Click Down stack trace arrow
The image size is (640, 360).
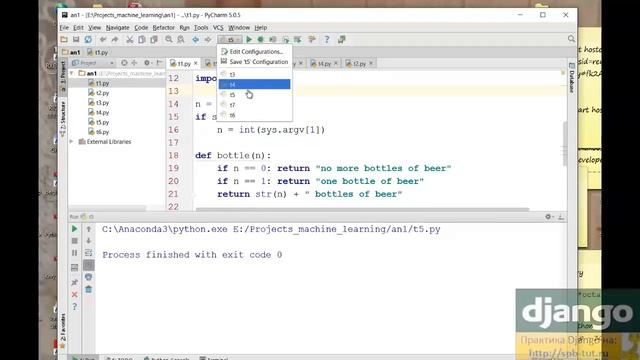coord(89,241)
